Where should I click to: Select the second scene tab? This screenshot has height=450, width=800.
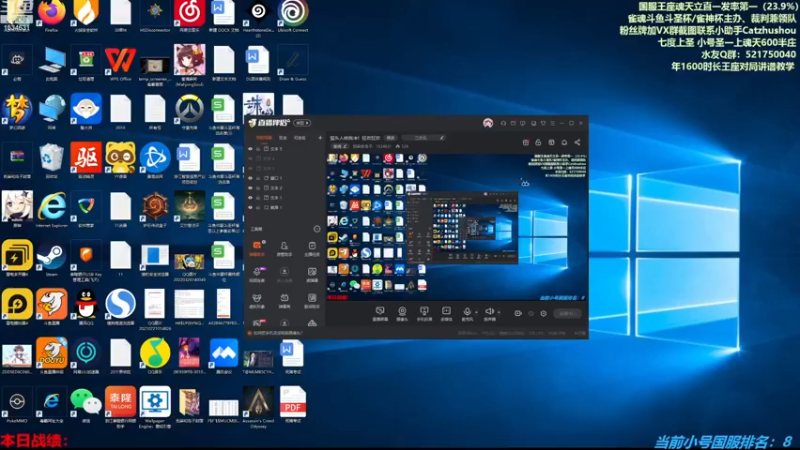[x=283, y=138]
